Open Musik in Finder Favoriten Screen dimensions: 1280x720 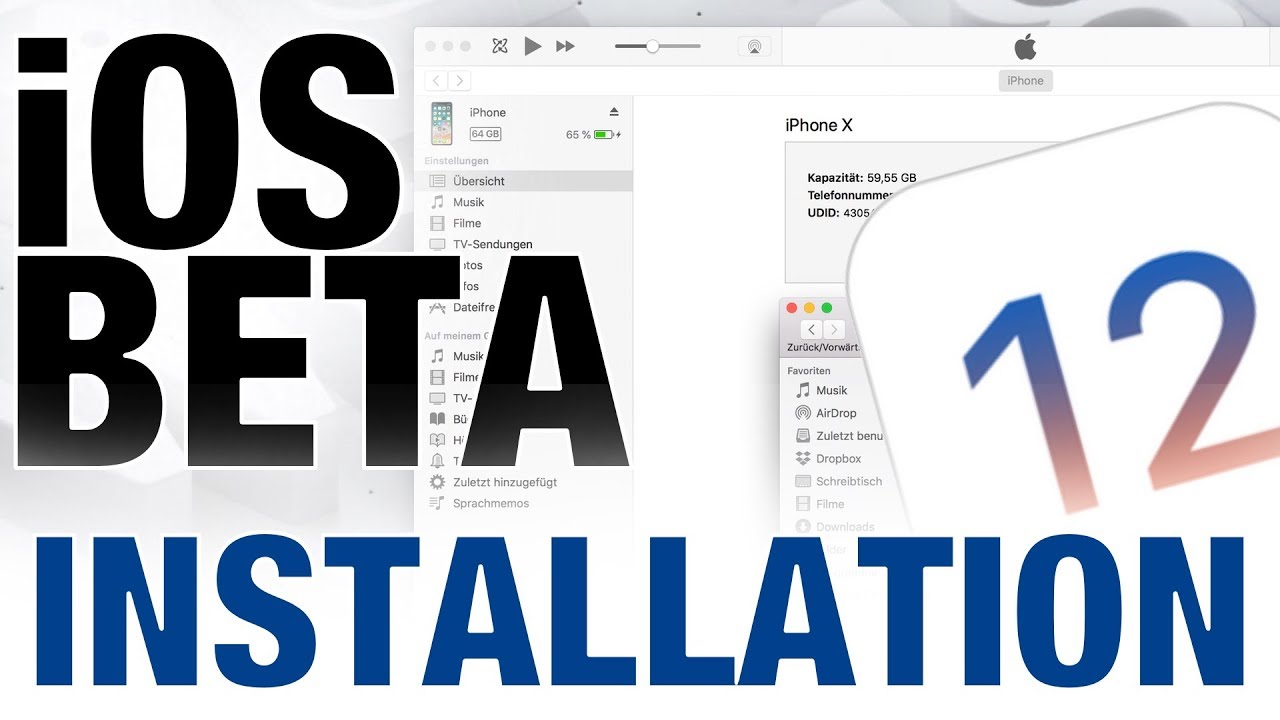point(831,390)
